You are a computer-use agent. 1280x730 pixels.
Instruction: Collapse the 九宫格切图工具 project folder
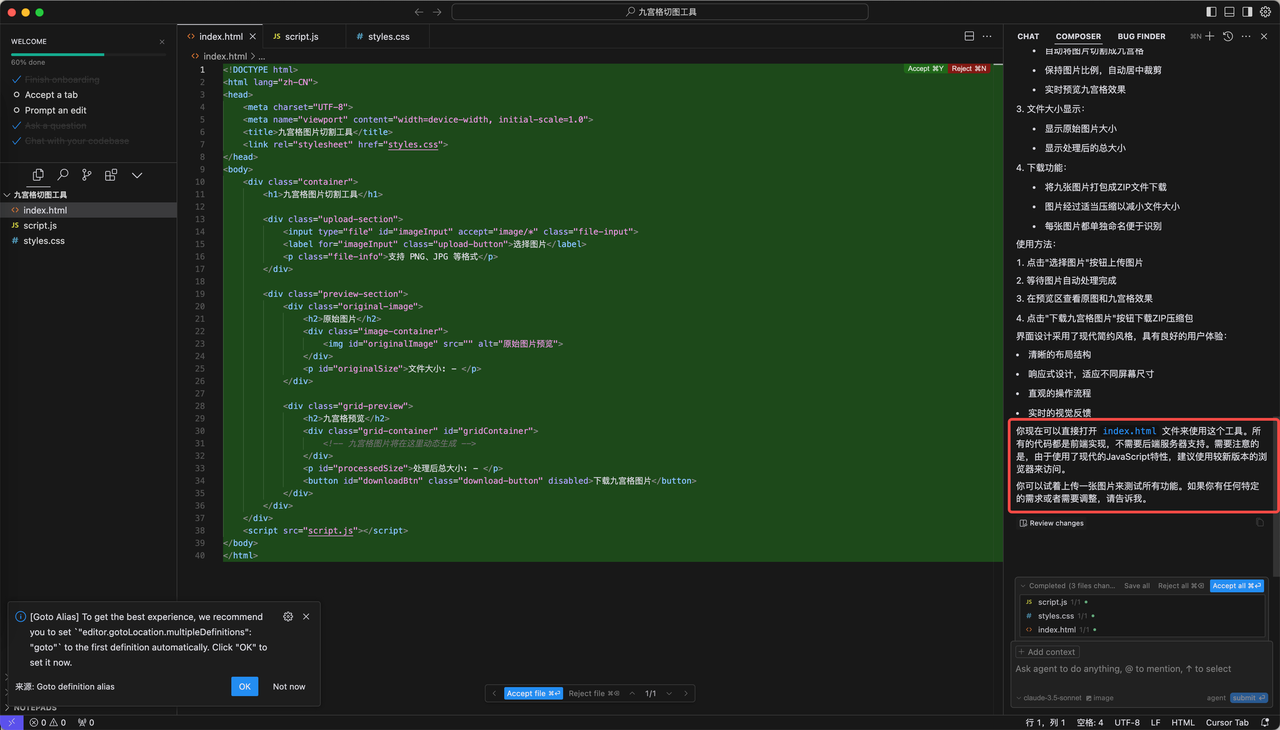point(40,195)
